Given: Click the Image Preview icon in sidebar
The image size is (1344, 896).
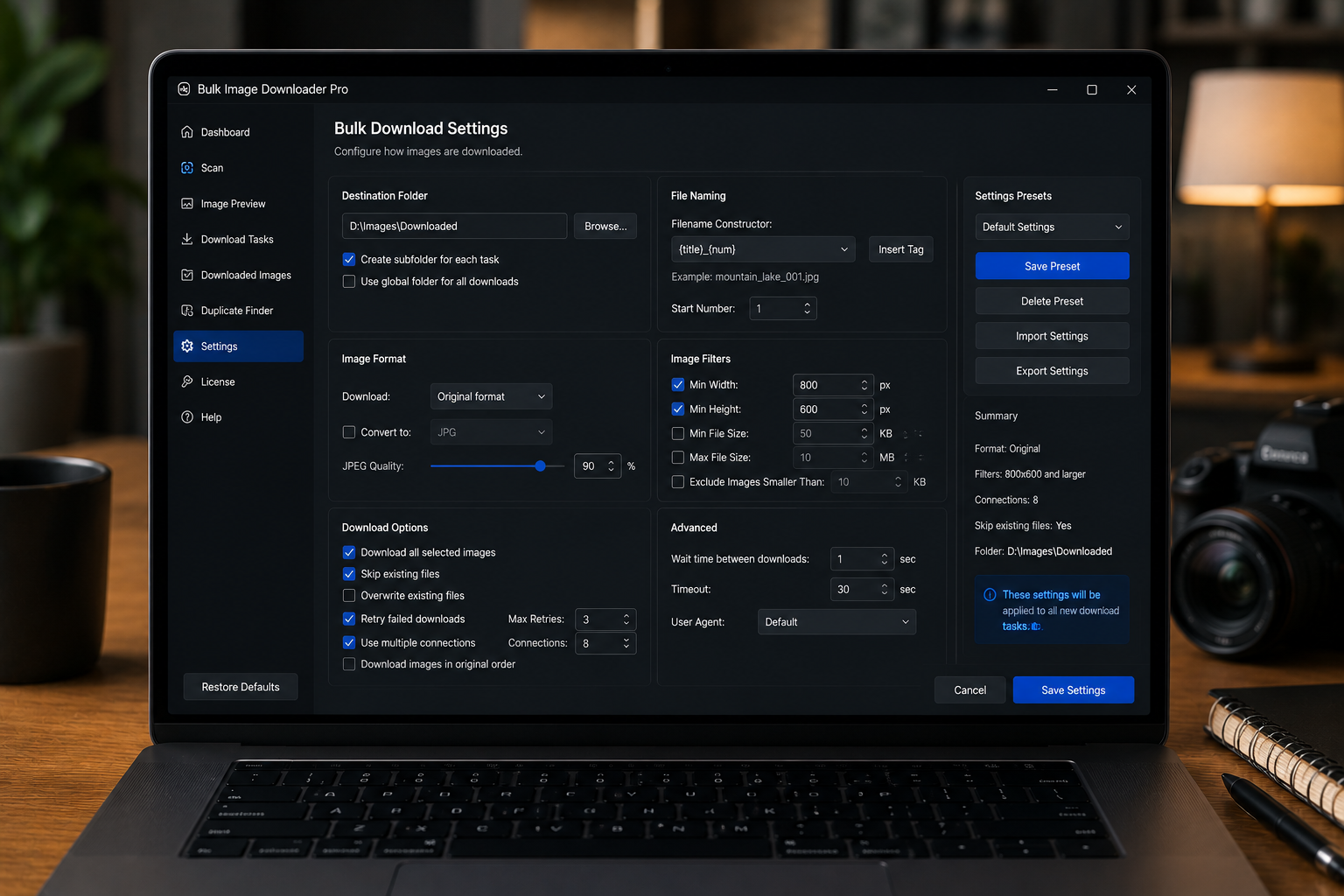Looking at the screenshot, I should (x=186, y=204).
